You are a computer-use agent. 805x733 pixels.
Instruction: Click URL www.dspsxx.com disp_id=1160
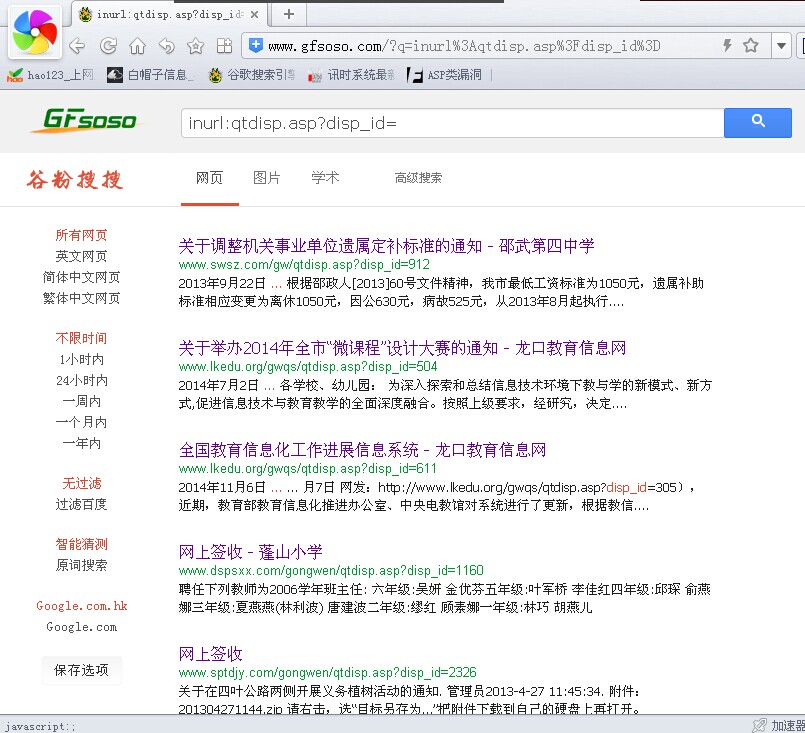[x=331, y=571]
